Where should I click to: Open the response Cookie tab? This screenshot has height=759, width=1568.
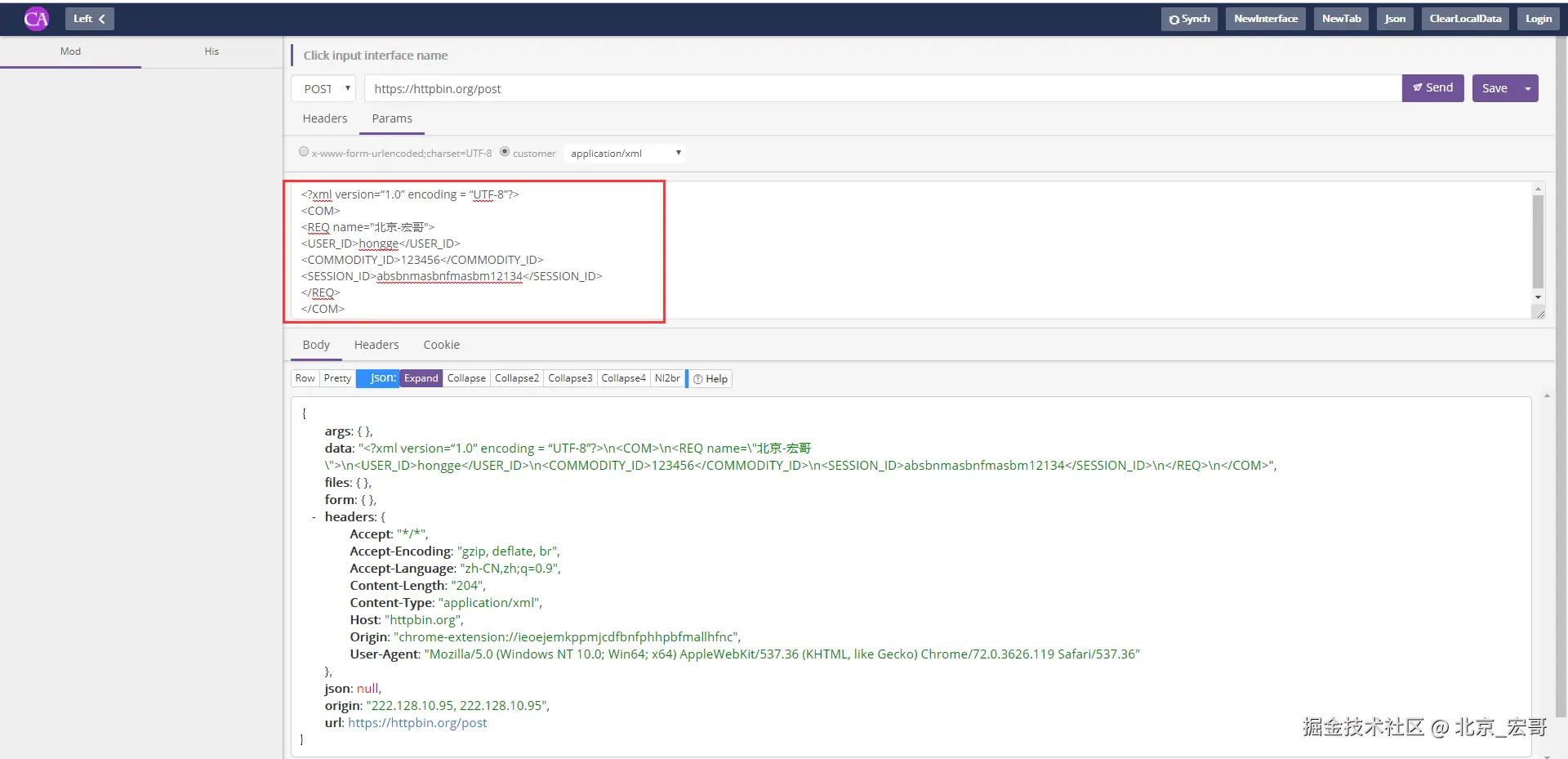point(442,345)
